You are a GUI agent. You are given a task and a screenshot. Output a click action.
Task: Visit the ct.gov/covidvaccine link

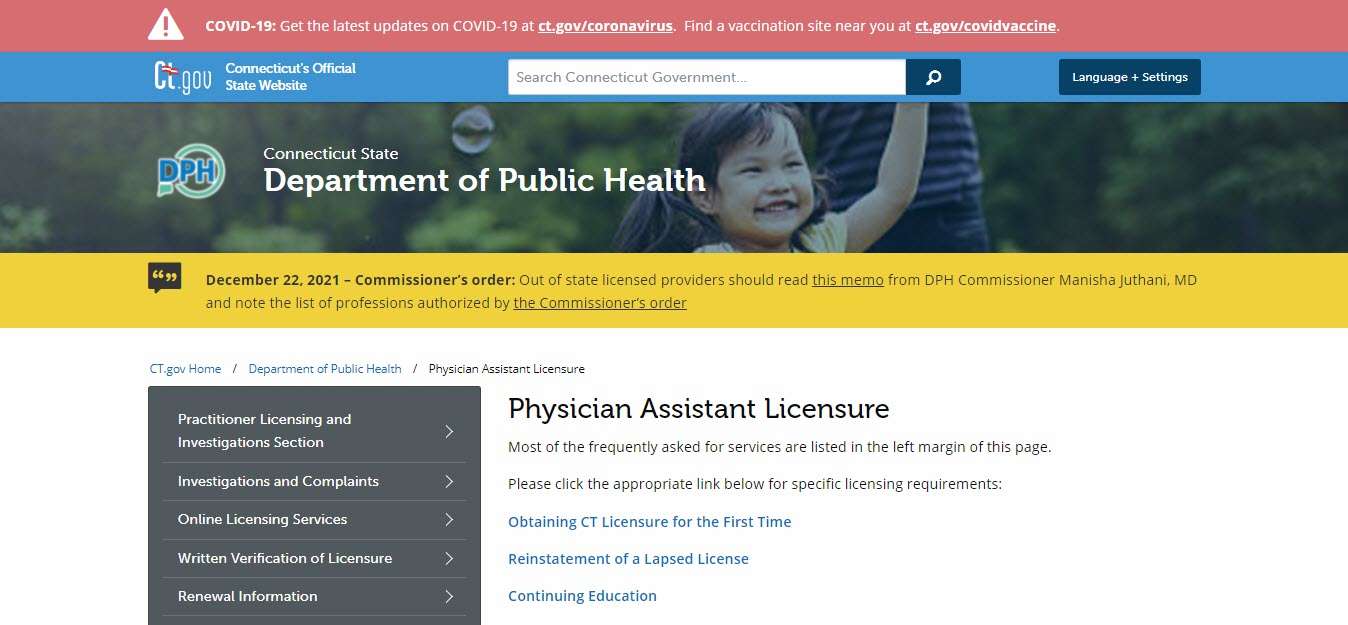click(985, 26)
